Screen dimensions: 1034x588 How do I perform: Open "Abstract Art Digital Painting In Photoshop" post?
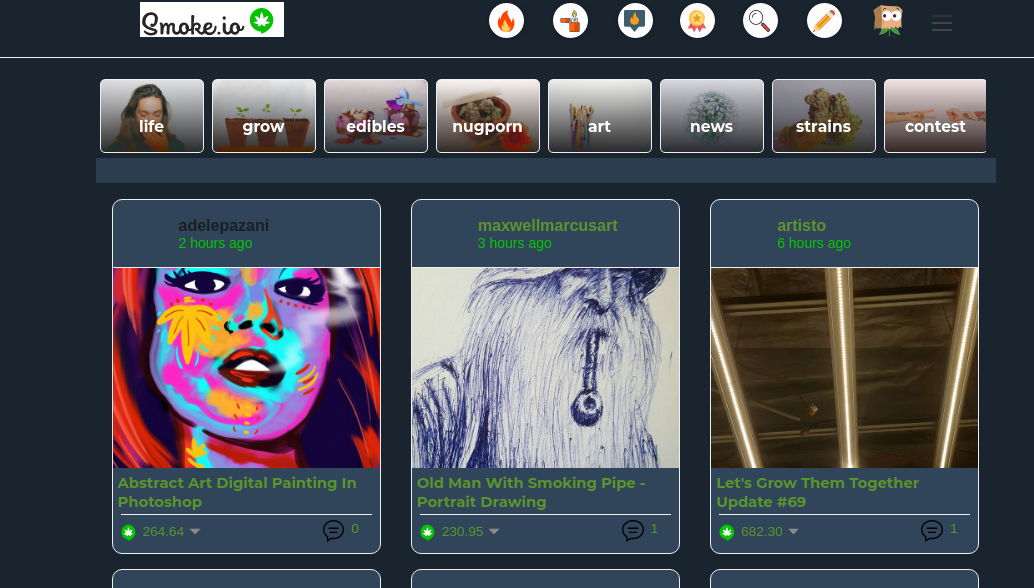point(237,492)
